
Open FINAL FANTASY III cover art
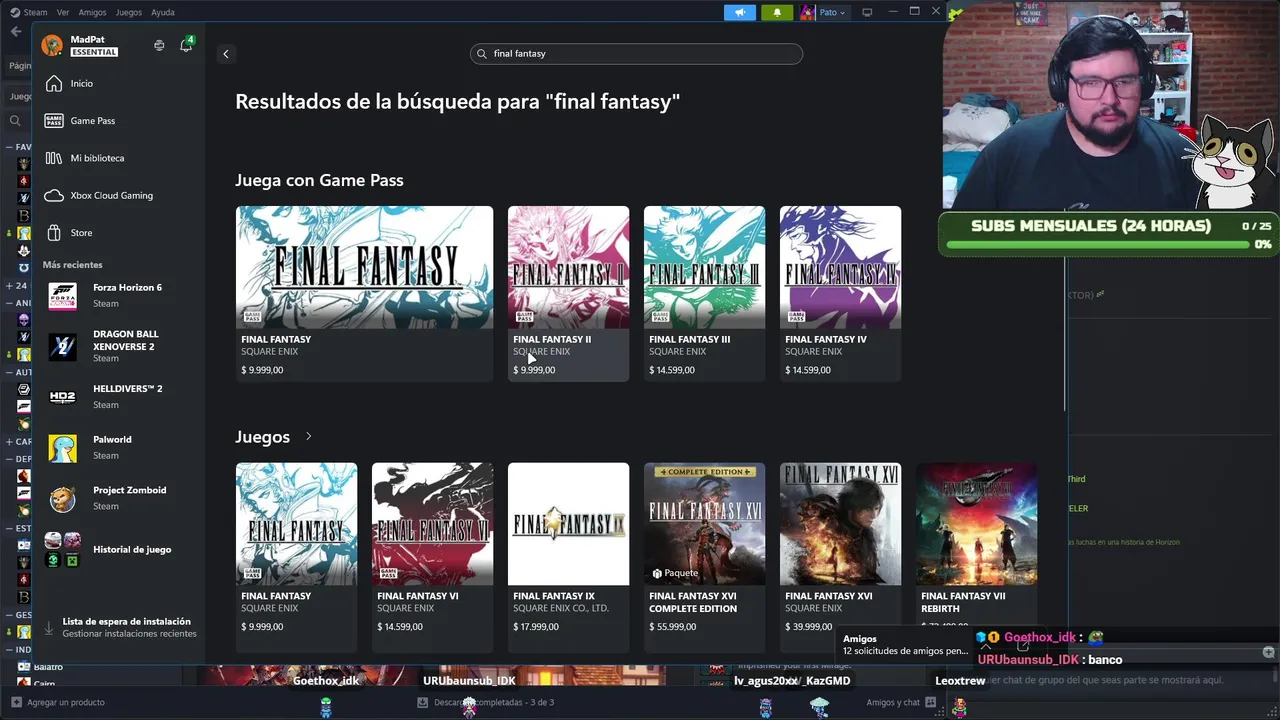tap(704, 267)
